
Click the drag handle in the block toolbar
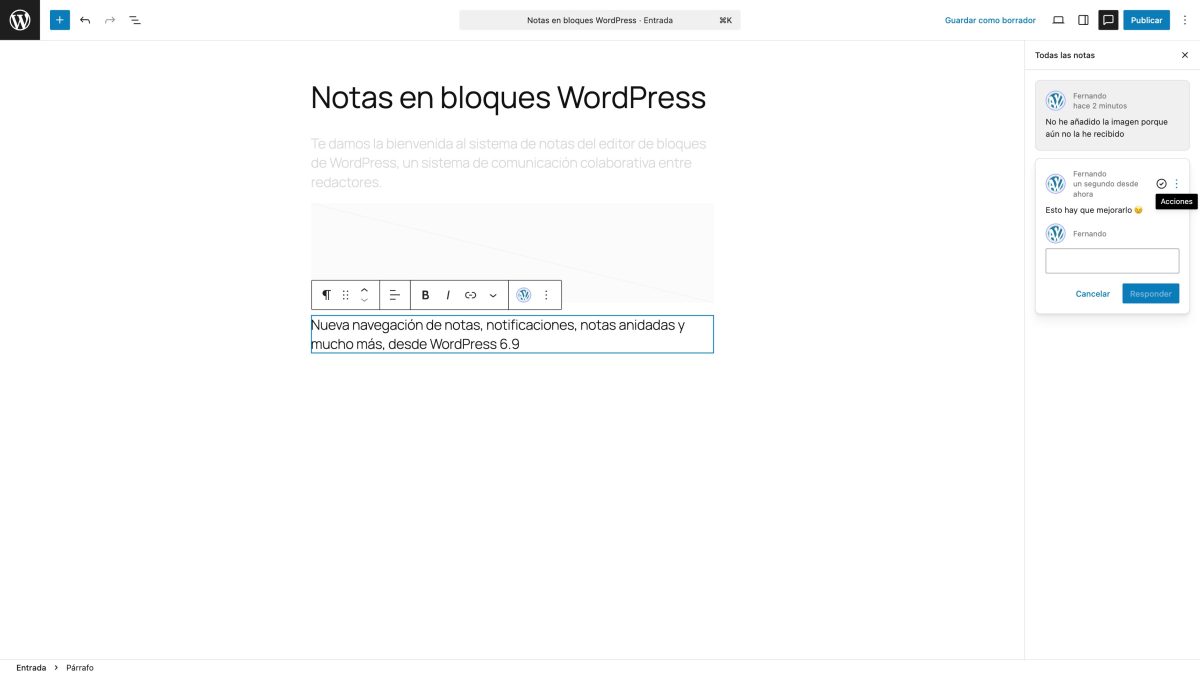[x=345, y=295]
